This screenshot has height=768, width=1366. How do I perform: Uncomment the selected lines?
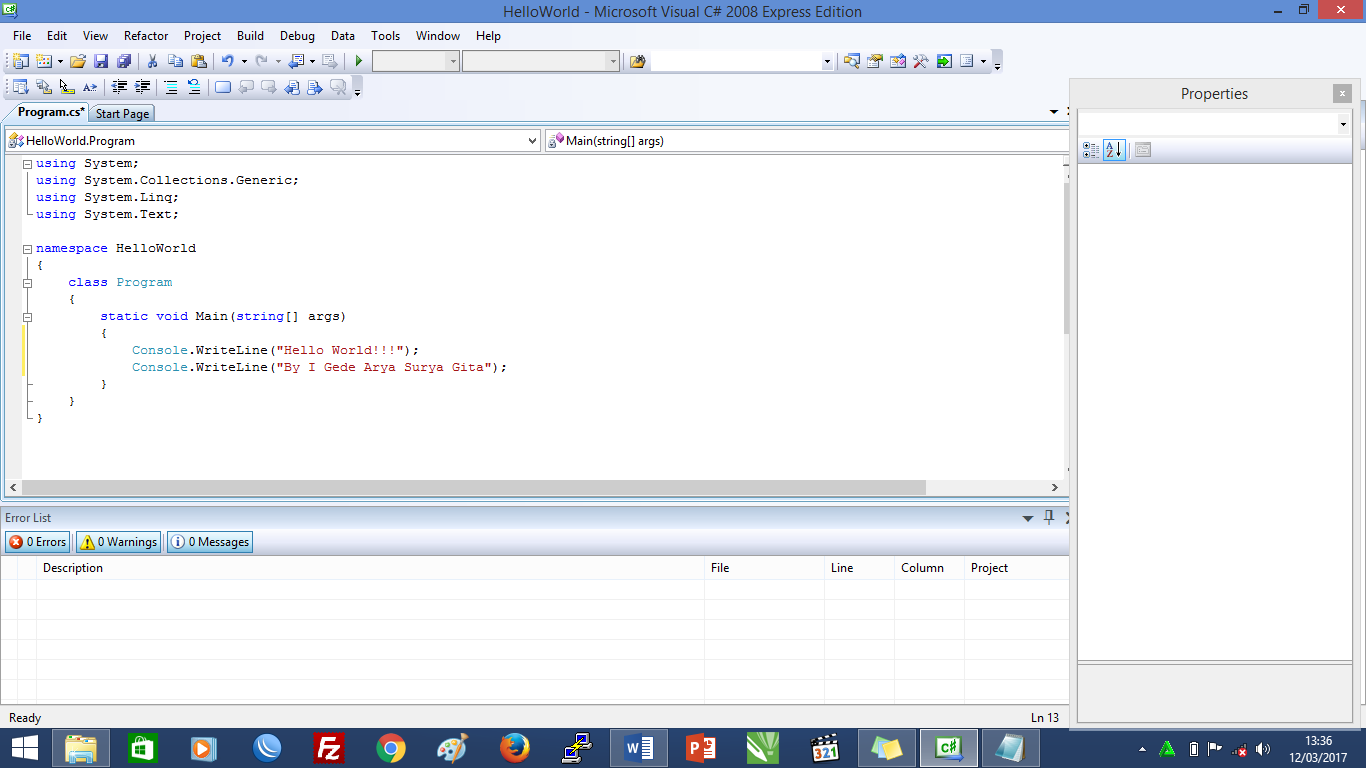click(194, 87)
